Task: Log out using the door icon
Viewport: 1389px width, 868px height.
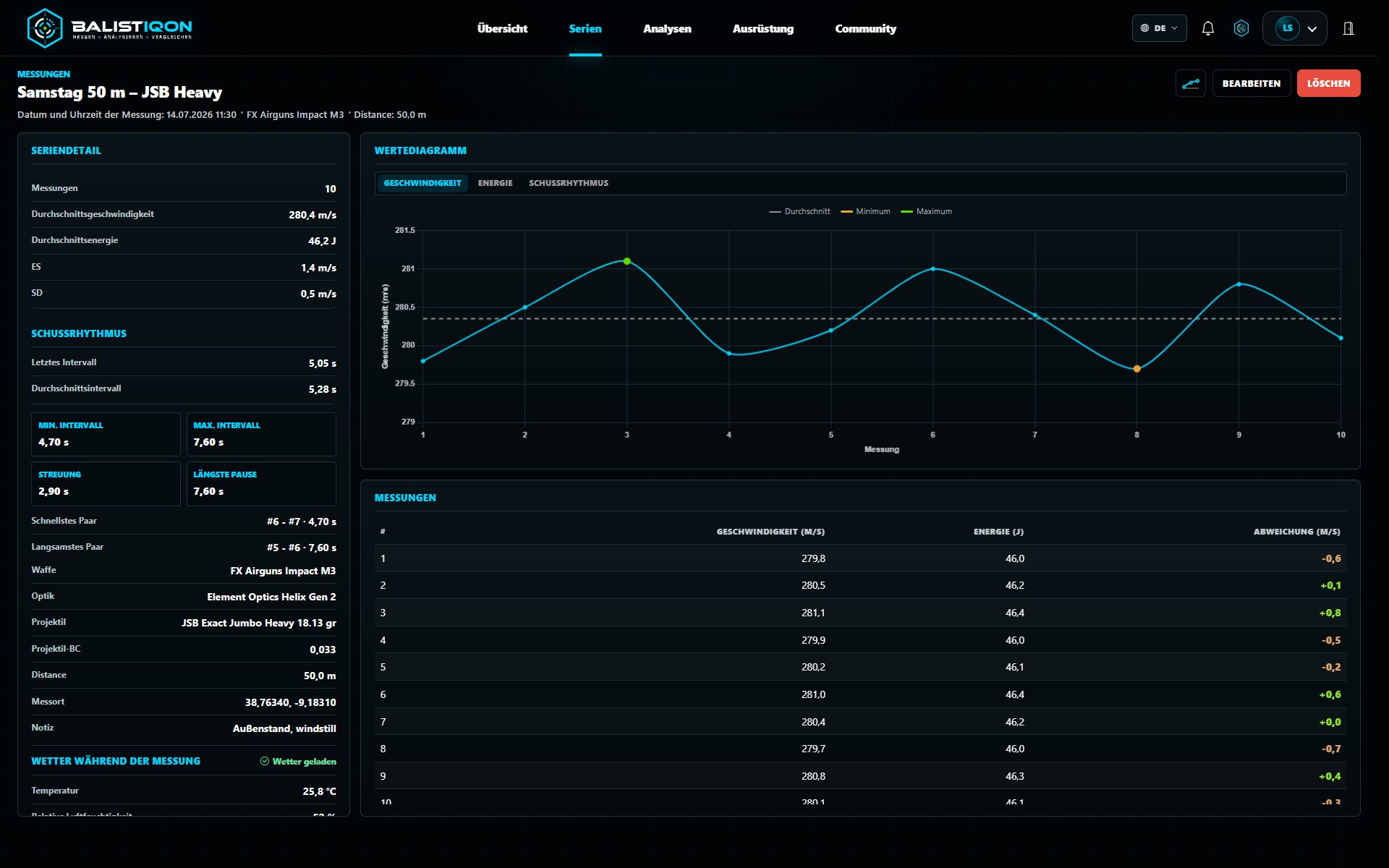Action: click(1348, 28)
